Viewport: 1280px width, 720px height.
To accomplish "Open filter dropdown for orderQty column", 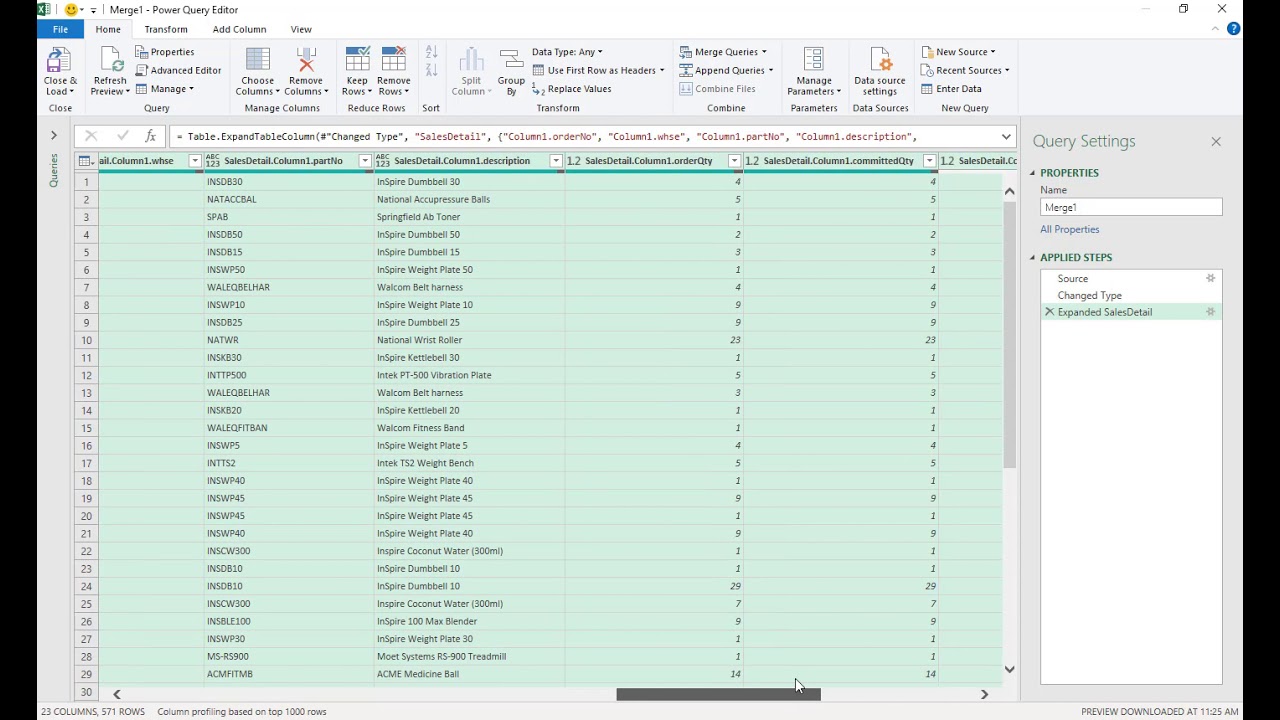I will click(734, 161).
